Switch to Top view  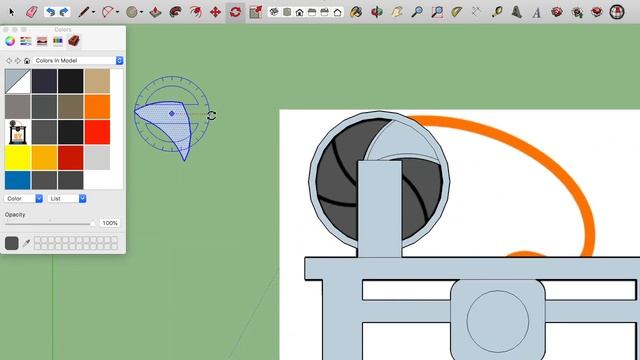[287, 12]
